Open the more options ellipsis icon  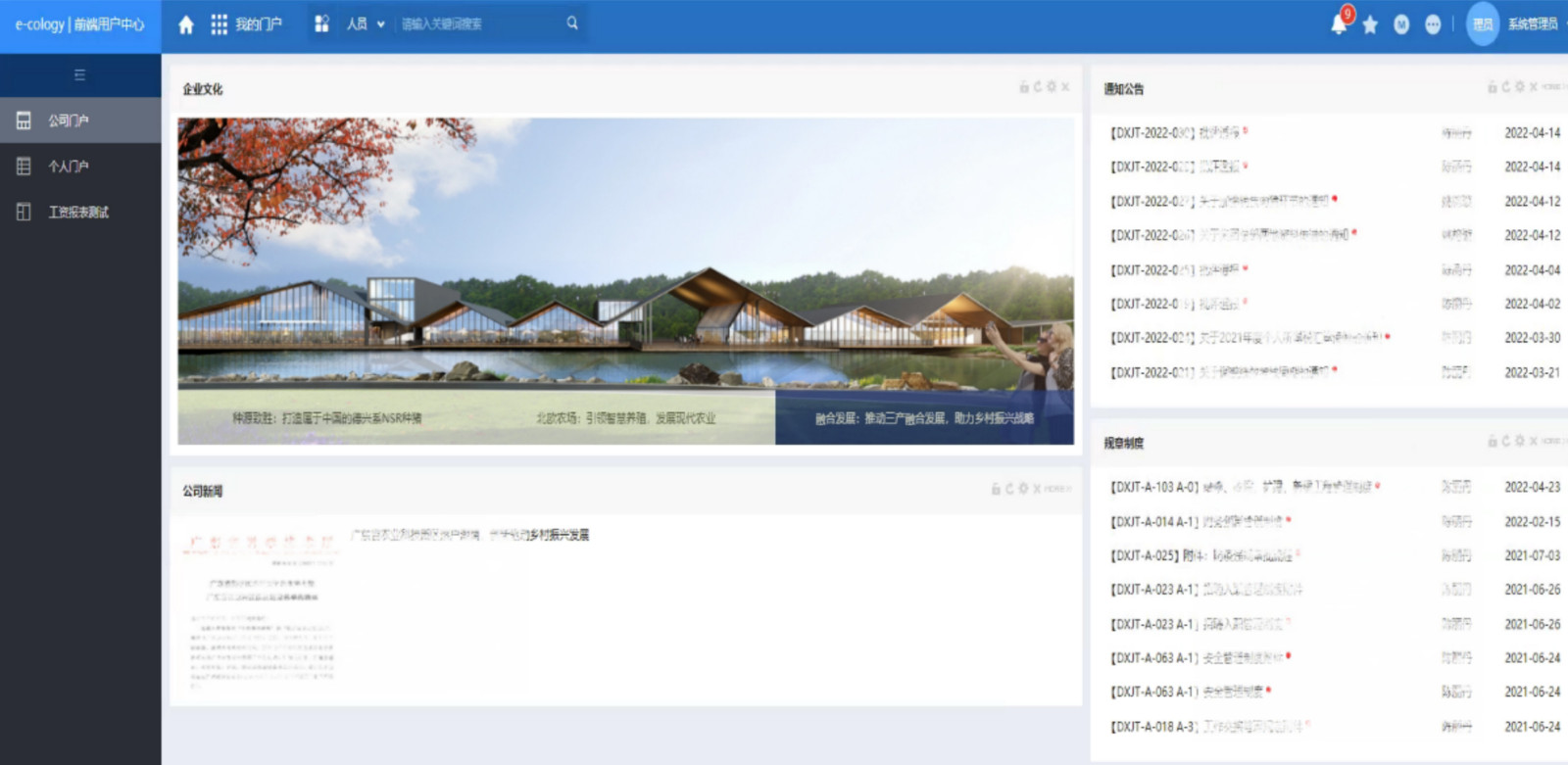pos(1433,24)
